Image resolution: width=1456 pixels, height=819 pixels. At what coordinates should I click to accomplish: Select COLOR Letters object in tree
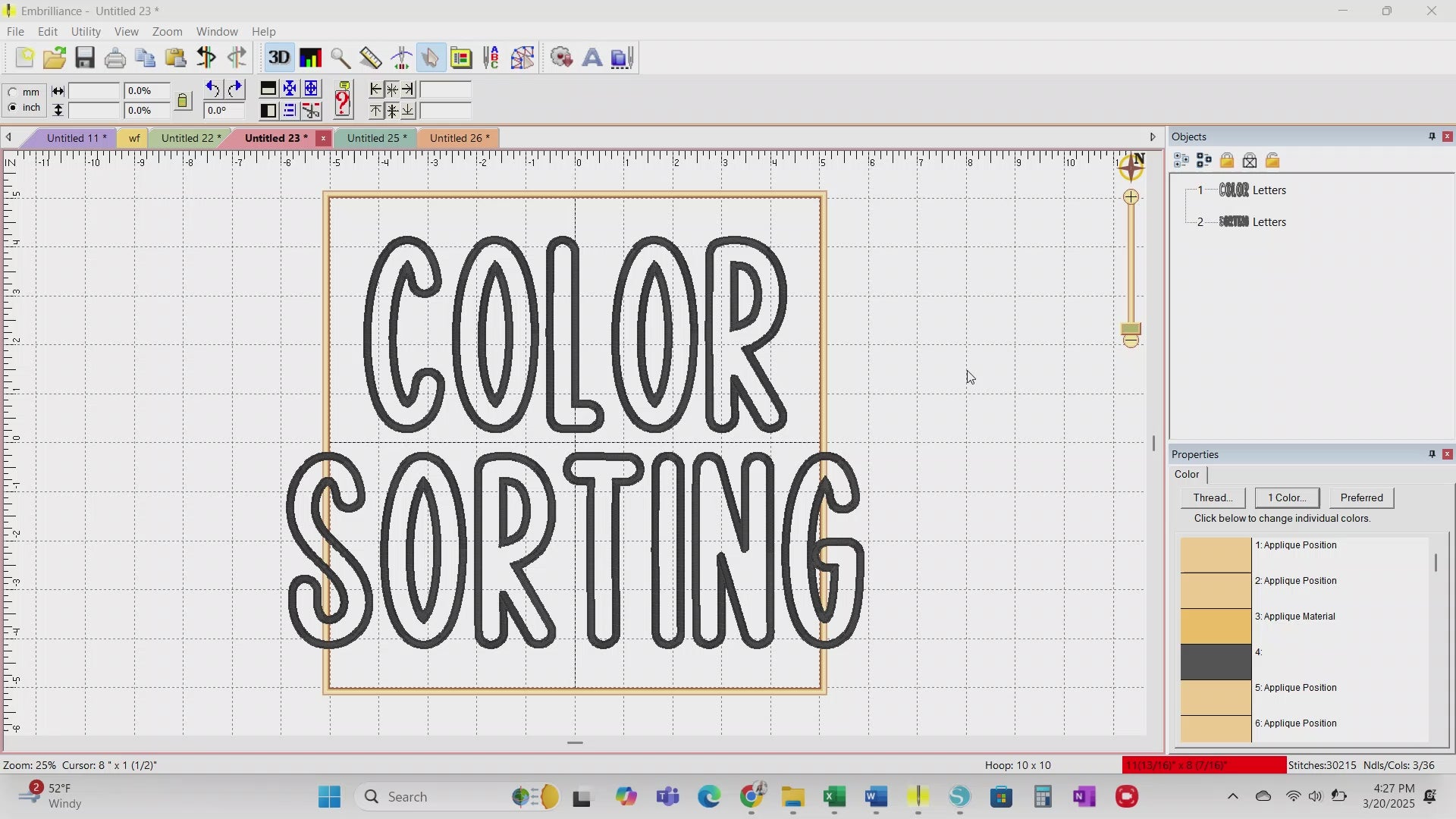pyautogui.click(x=1252, y=190)
